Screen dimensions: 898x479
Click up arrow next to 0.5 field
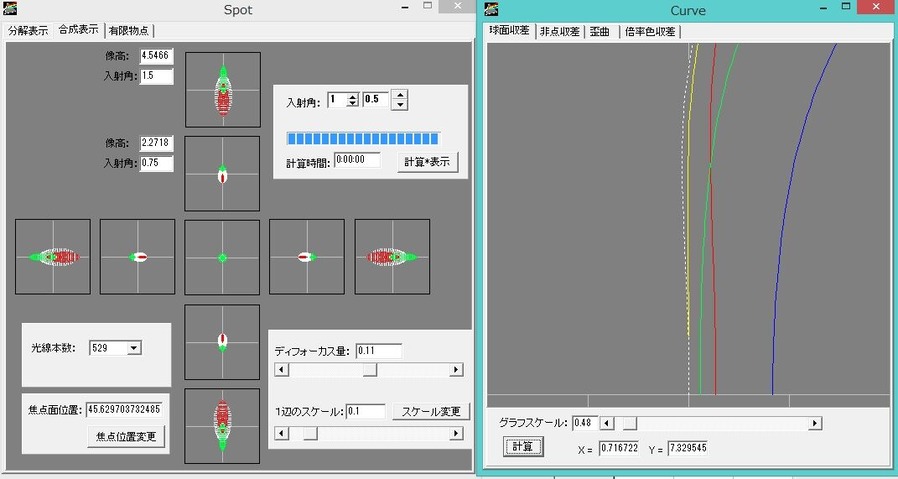tap(400, 95)
